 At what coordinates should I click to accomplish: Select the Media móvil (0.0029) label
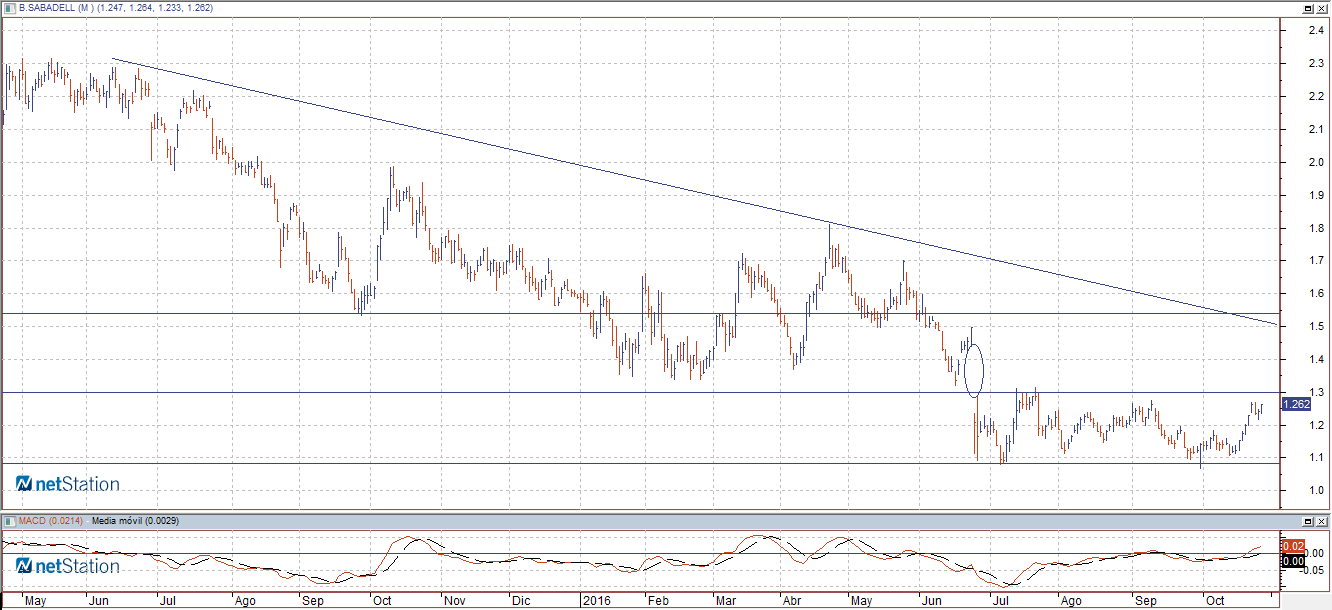tap(135, 521)
